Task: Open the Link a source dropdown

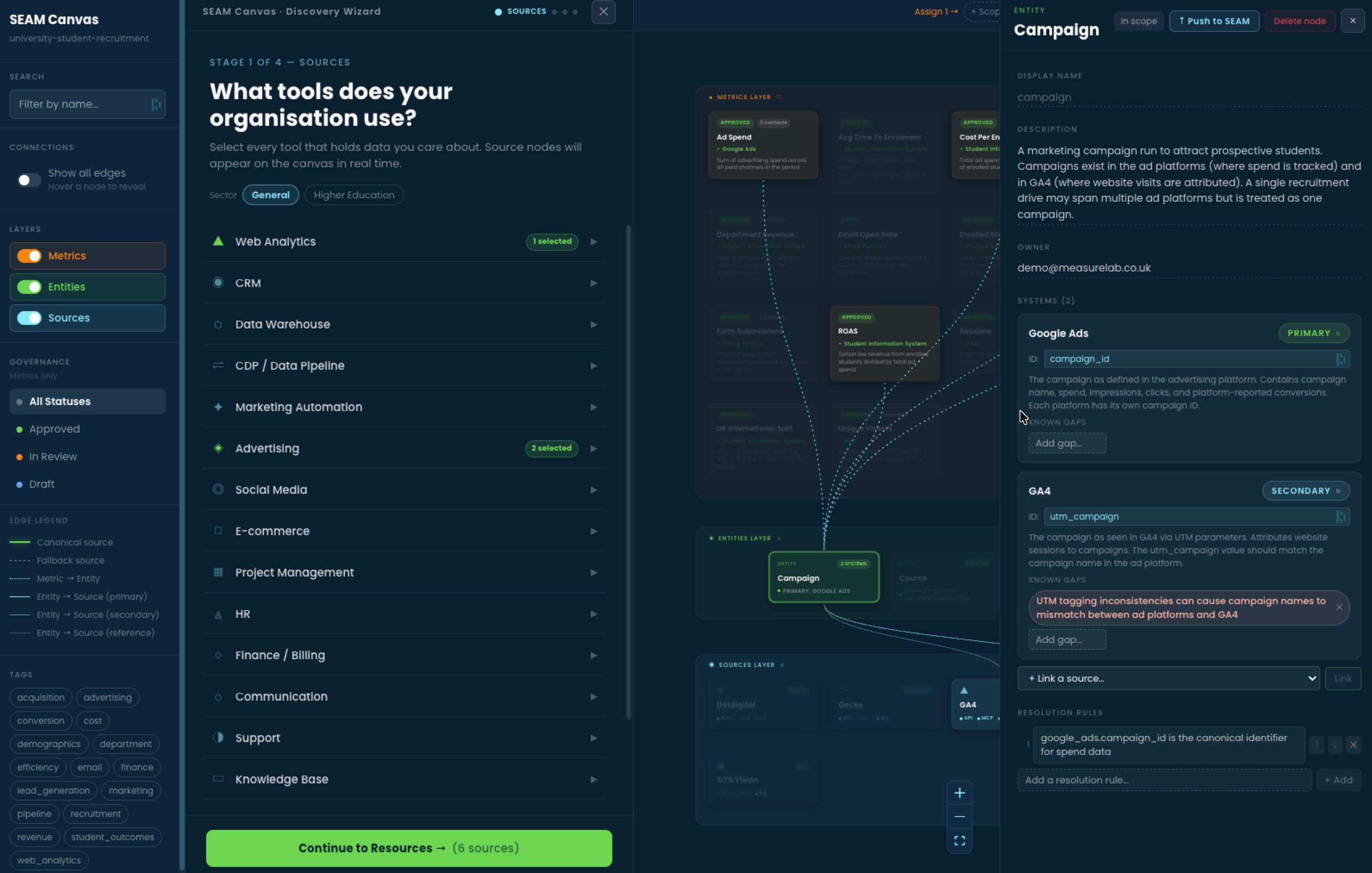Action: tap(1167, 678)
